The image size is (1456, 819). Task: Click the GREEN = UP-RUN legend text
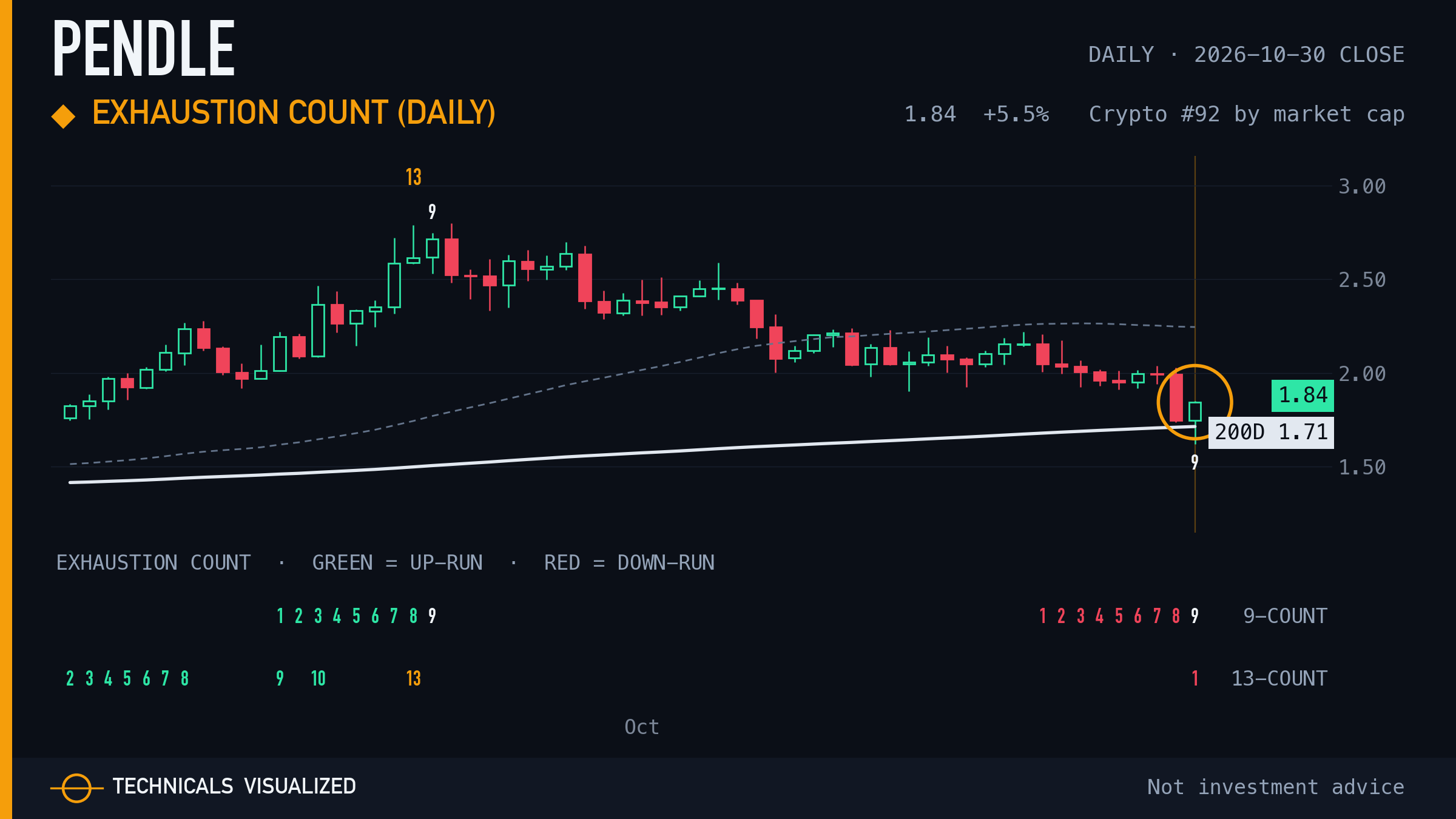397,563
